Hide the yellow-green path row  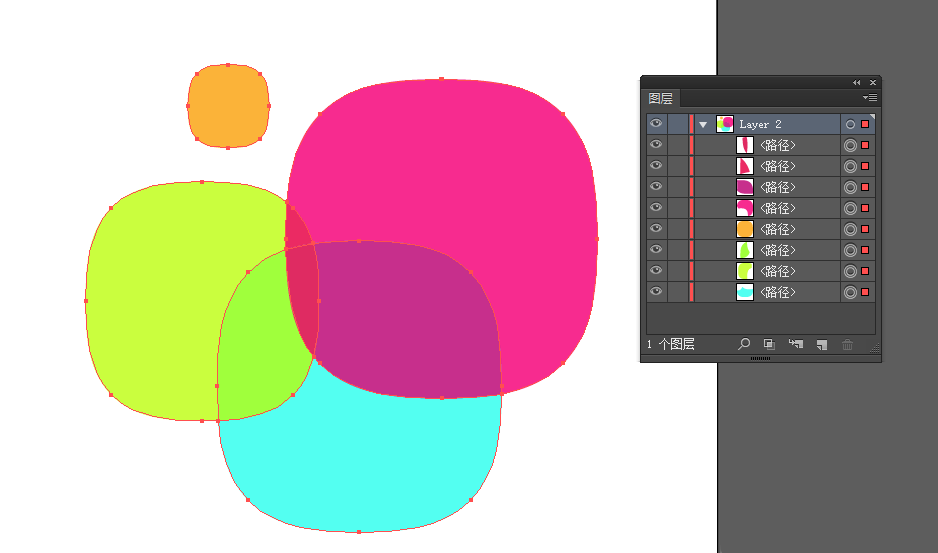coord(656,270)
